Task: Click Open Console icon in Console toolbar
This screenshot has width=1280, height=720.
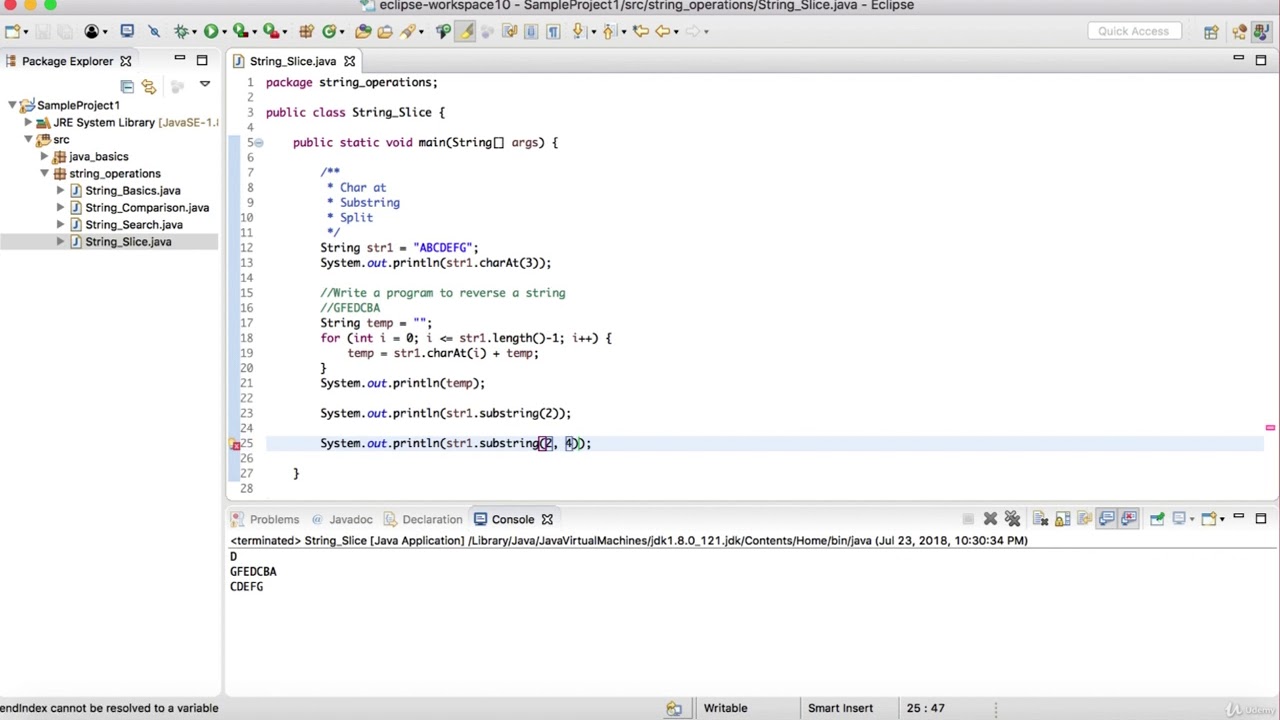Action: (x=1209, y=519)
